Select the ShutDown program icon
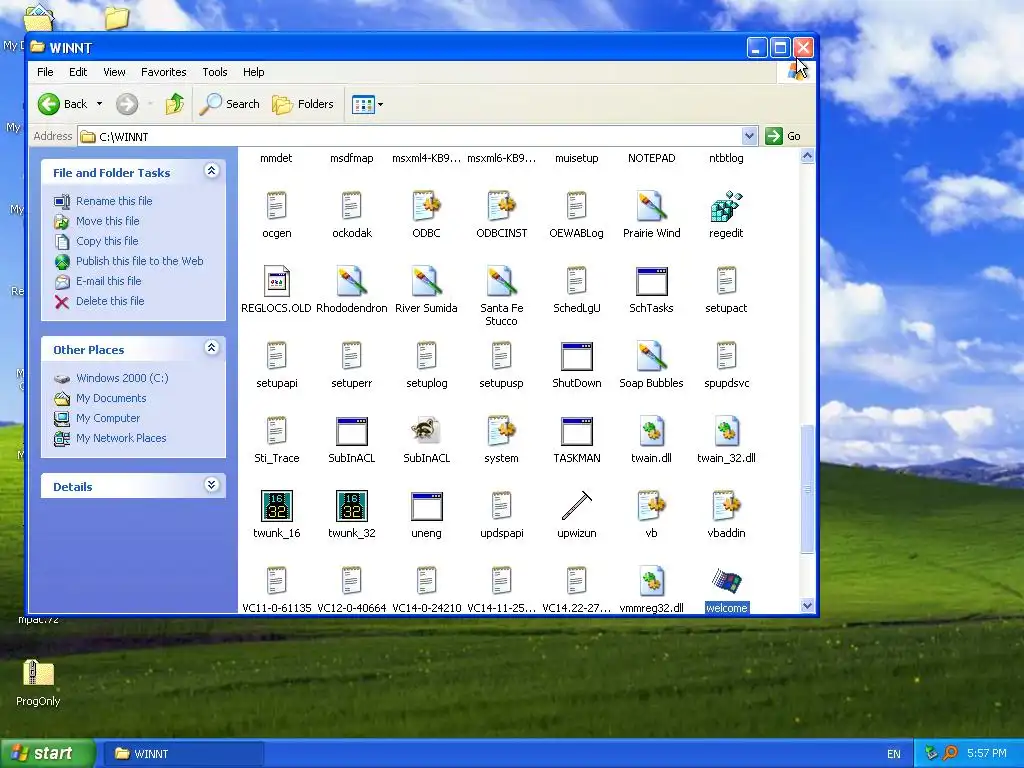The width and height of the screenshot is (1024, 768). click(577, 357)
